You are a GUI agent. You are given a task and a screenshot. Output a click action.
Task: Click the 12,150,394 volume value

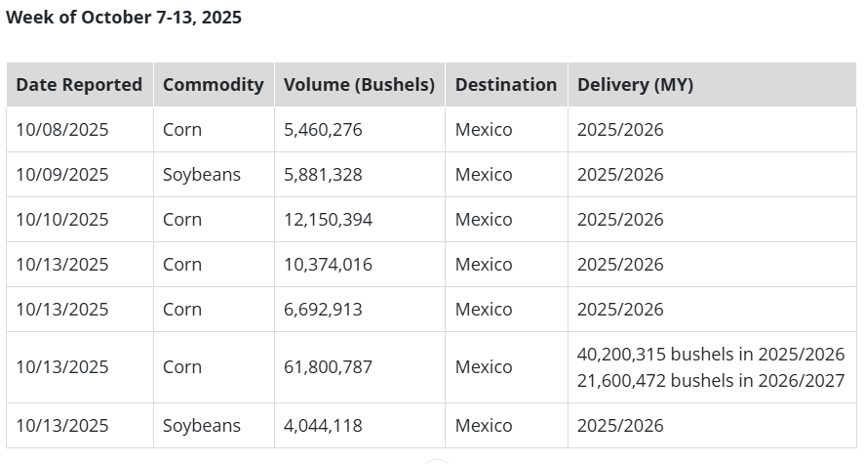[x=328, y=219]
